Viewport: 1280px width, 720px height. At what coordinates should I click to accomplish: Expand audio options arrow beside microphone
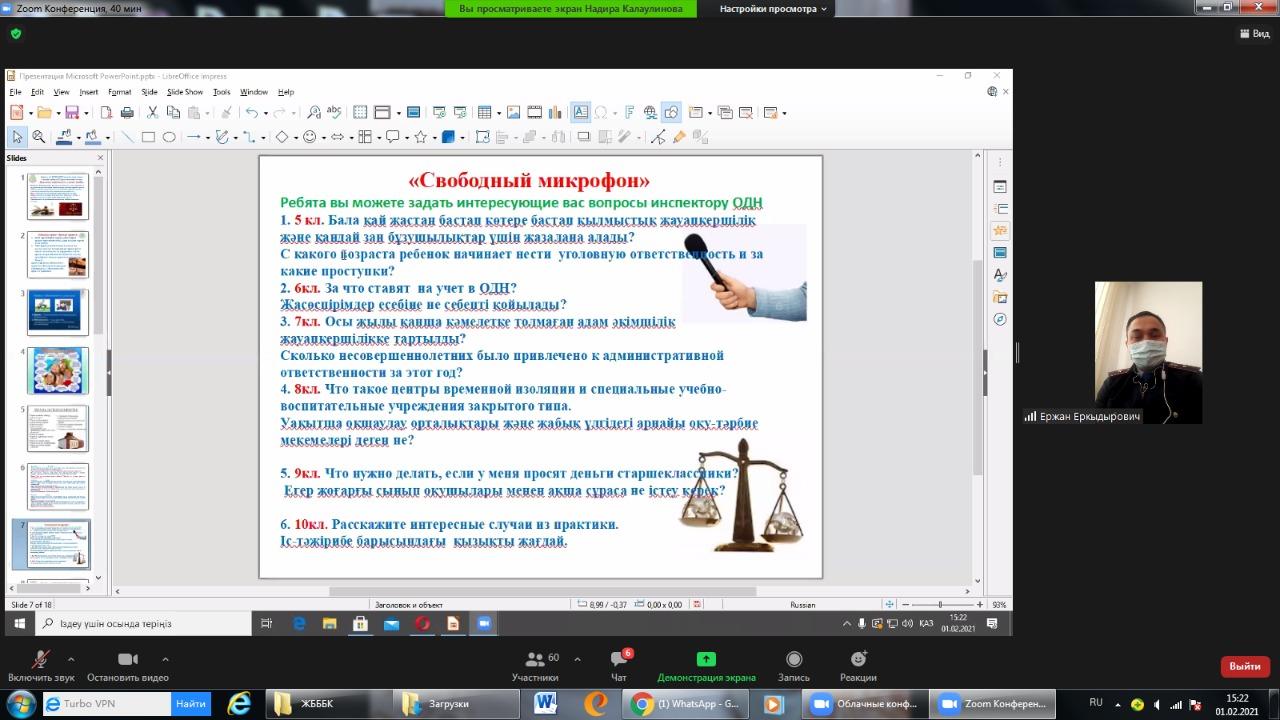(71, 659)
